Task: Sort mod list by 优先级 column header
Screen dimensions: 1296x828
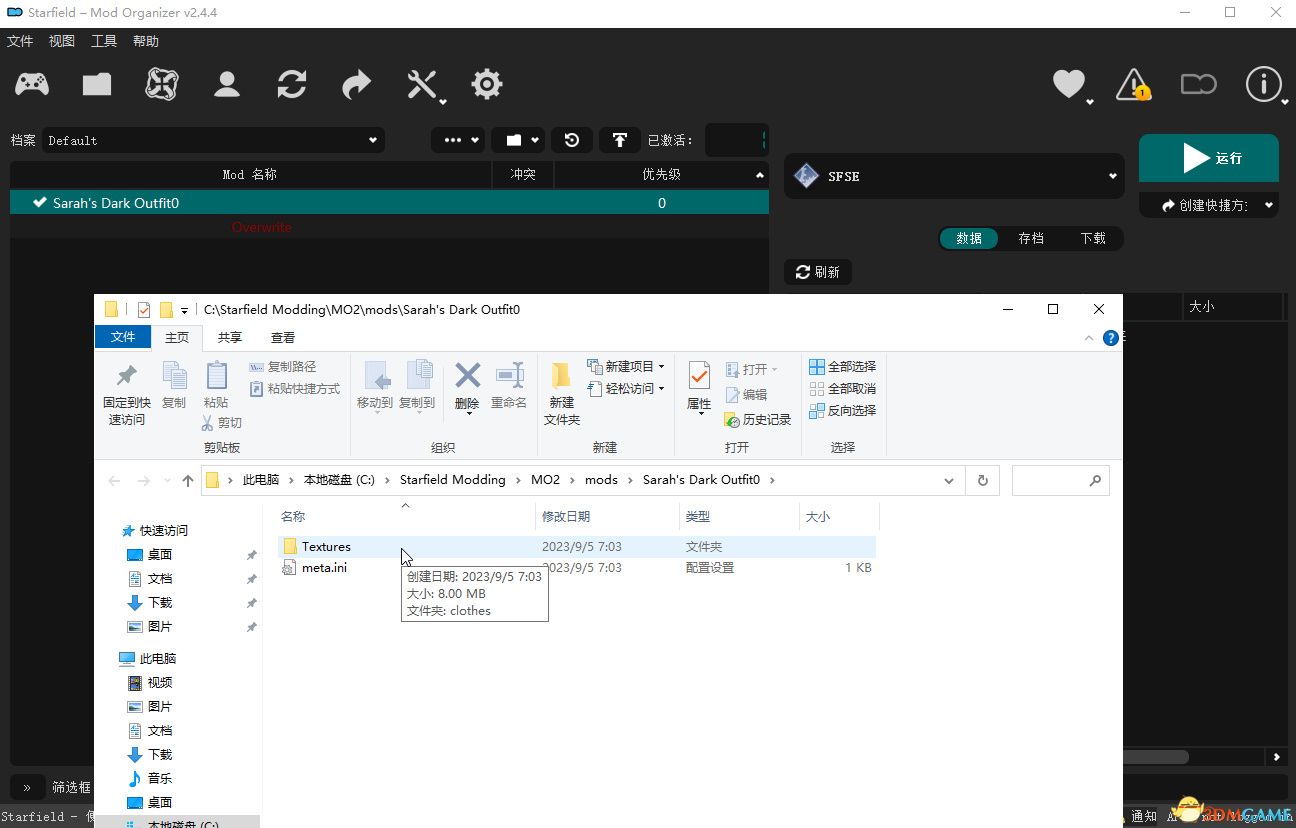Action: [661, 174]
